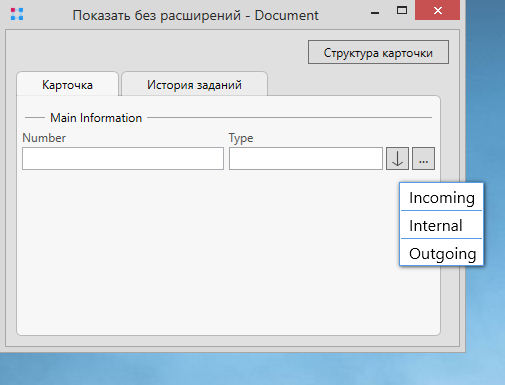Close the Document window
This screenshot has height=385, width=505.
(438, 10)
